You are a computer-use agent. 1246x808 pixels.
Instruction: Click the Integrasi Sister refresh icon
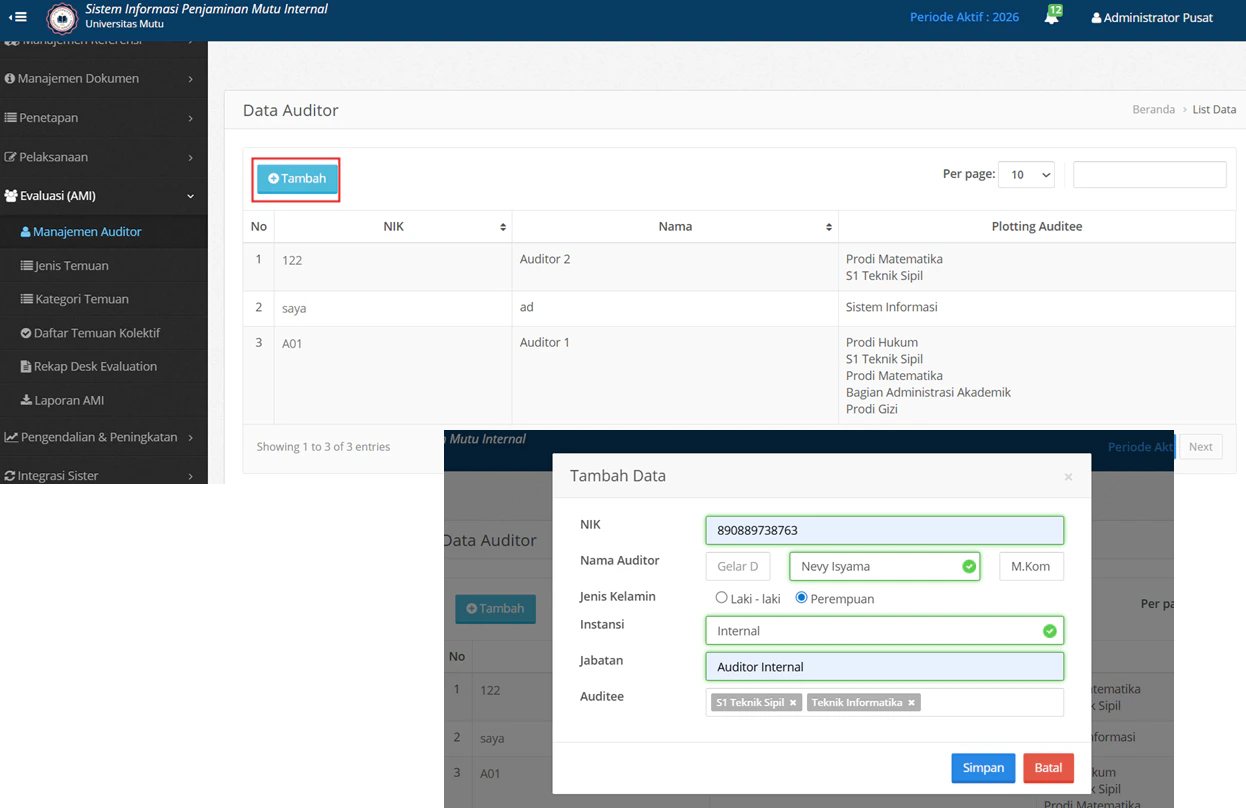pos(10,476)
